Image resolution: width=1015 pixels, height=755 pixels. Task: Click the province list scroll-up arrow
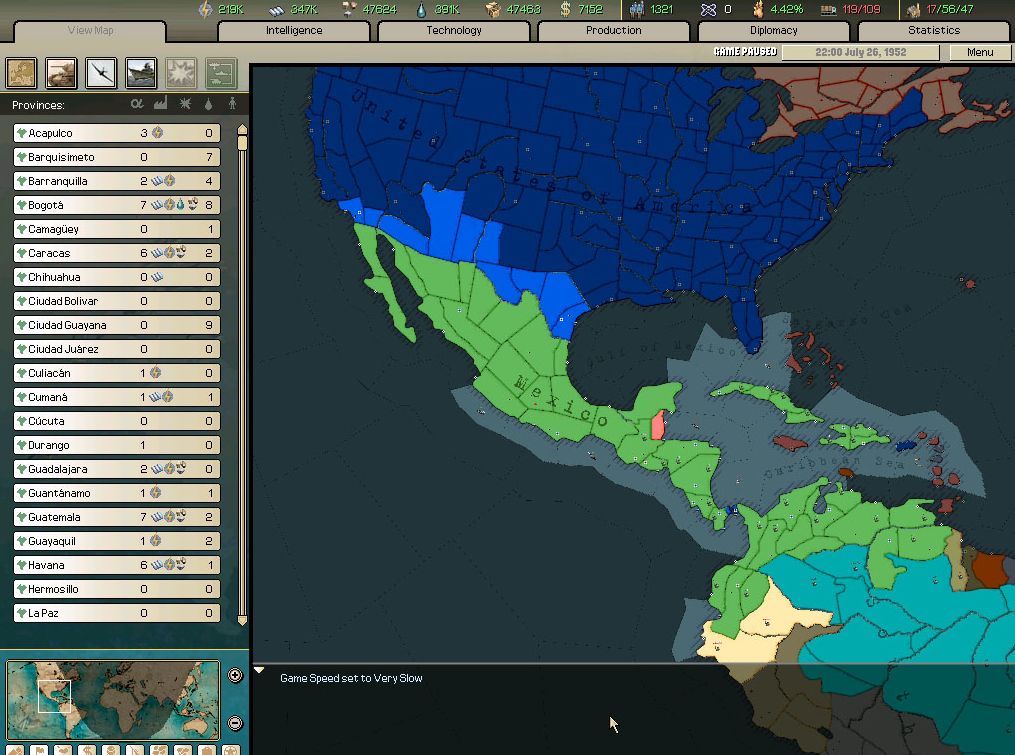pos(242,128)
